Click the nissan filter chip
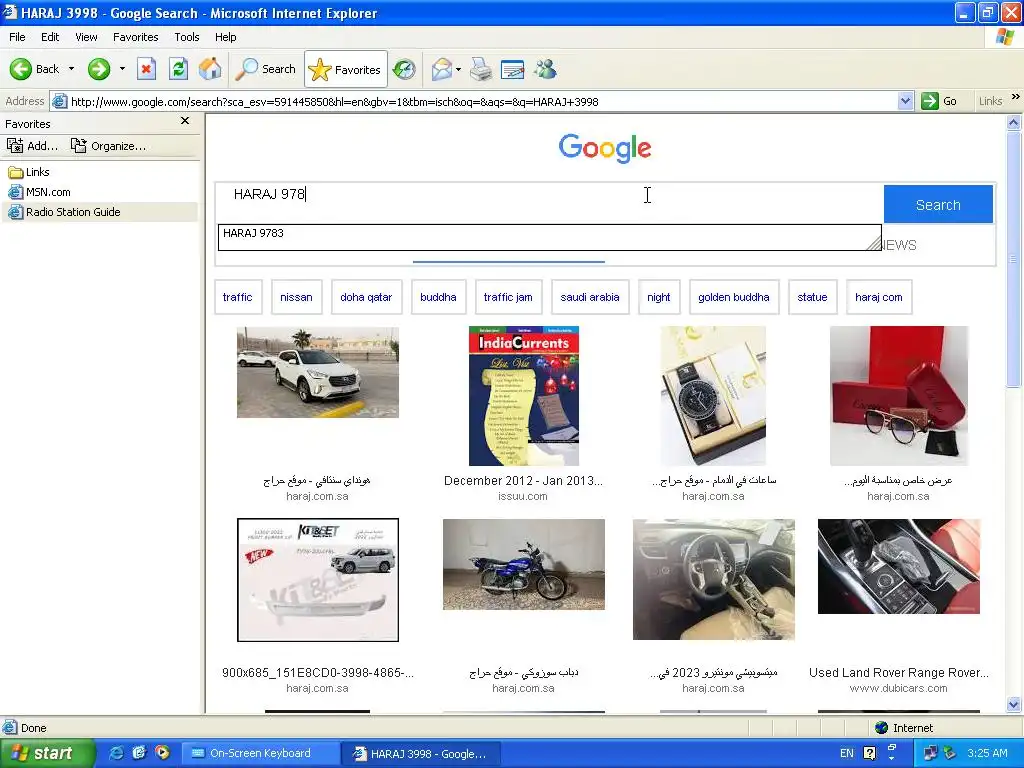 [296, 297]
